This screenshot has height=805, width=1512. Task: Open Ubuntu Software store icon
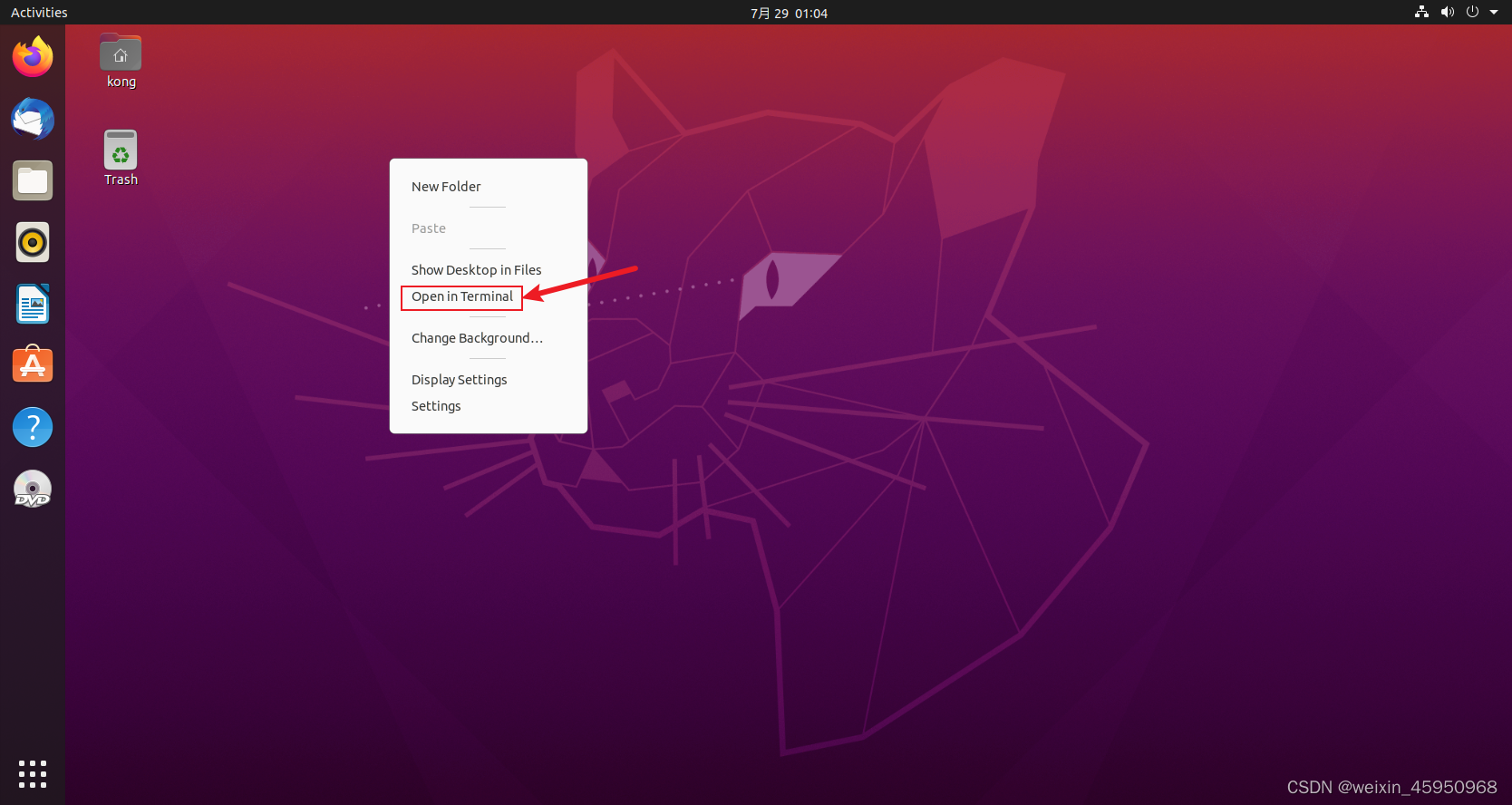[33, 365]
